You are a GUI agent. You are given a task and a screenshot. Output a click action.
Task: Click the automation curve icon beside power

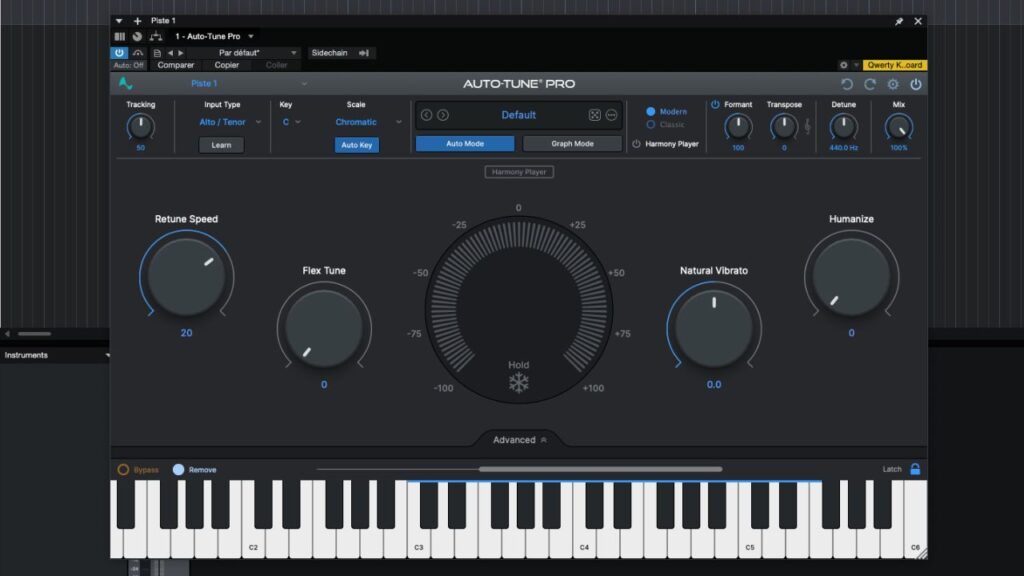pyautogui.click(x=138, y=53)
